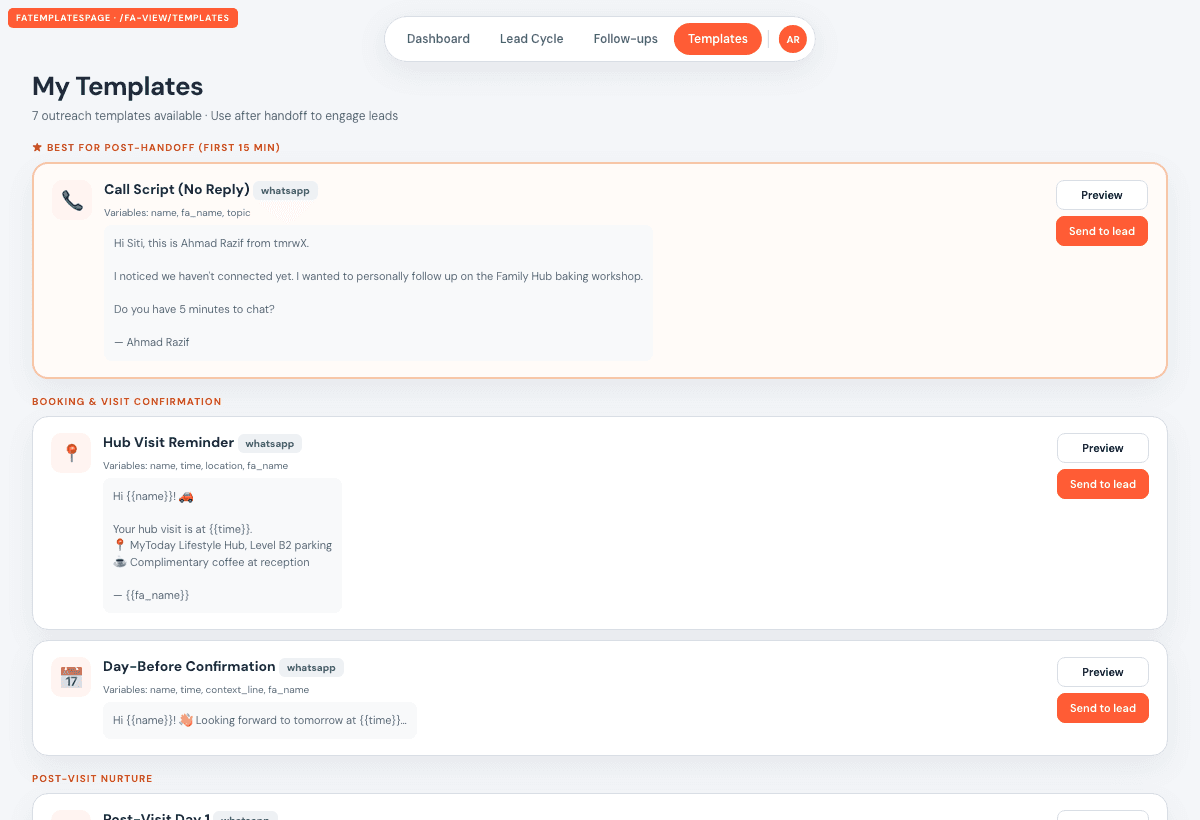1200x820 pixels.
Task: Click 'Looking forward to tomorrow' message preview
Action: (x=259, y=720)
